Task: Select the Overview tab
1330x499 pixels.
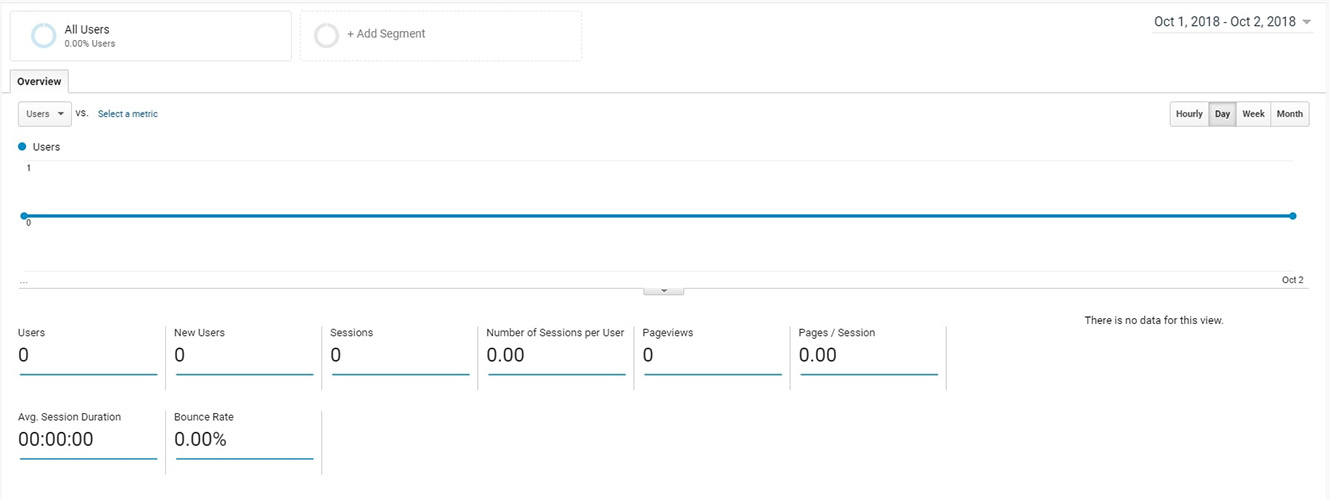Action: pyautogui.click(x=39, y=82)
